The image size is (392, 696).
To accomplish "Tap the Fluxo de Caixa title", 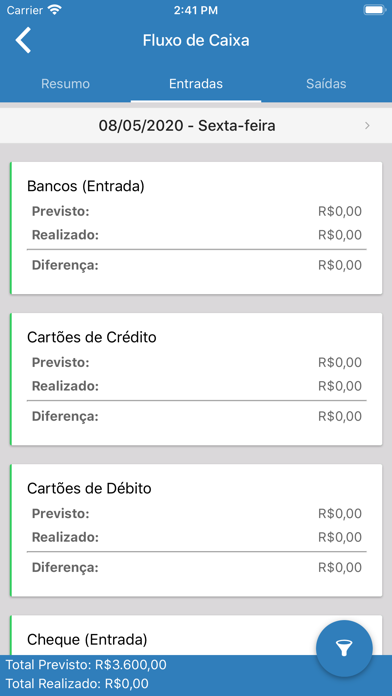I will click(x=196, y=40).
